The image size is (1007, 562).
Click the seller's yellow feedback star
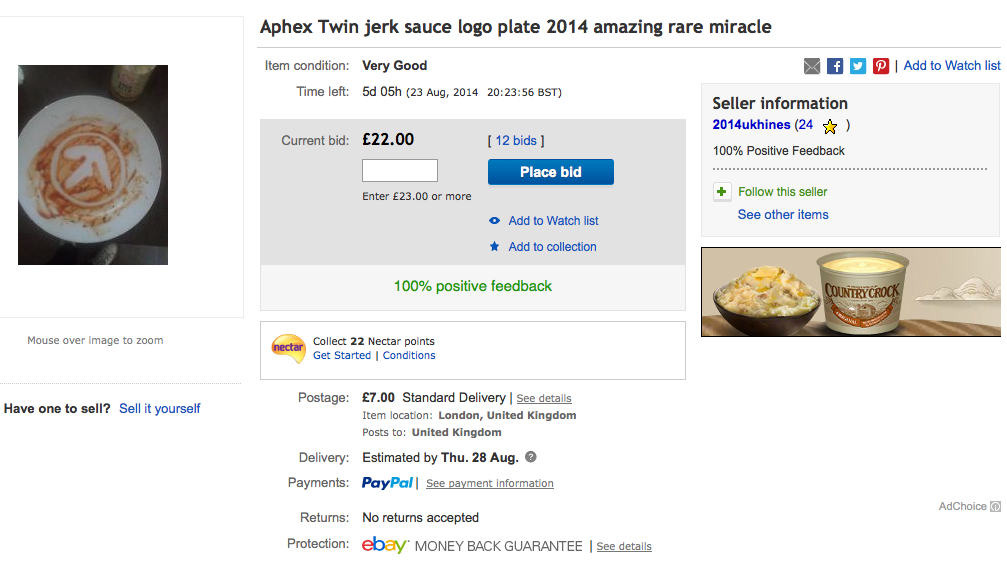829,126
